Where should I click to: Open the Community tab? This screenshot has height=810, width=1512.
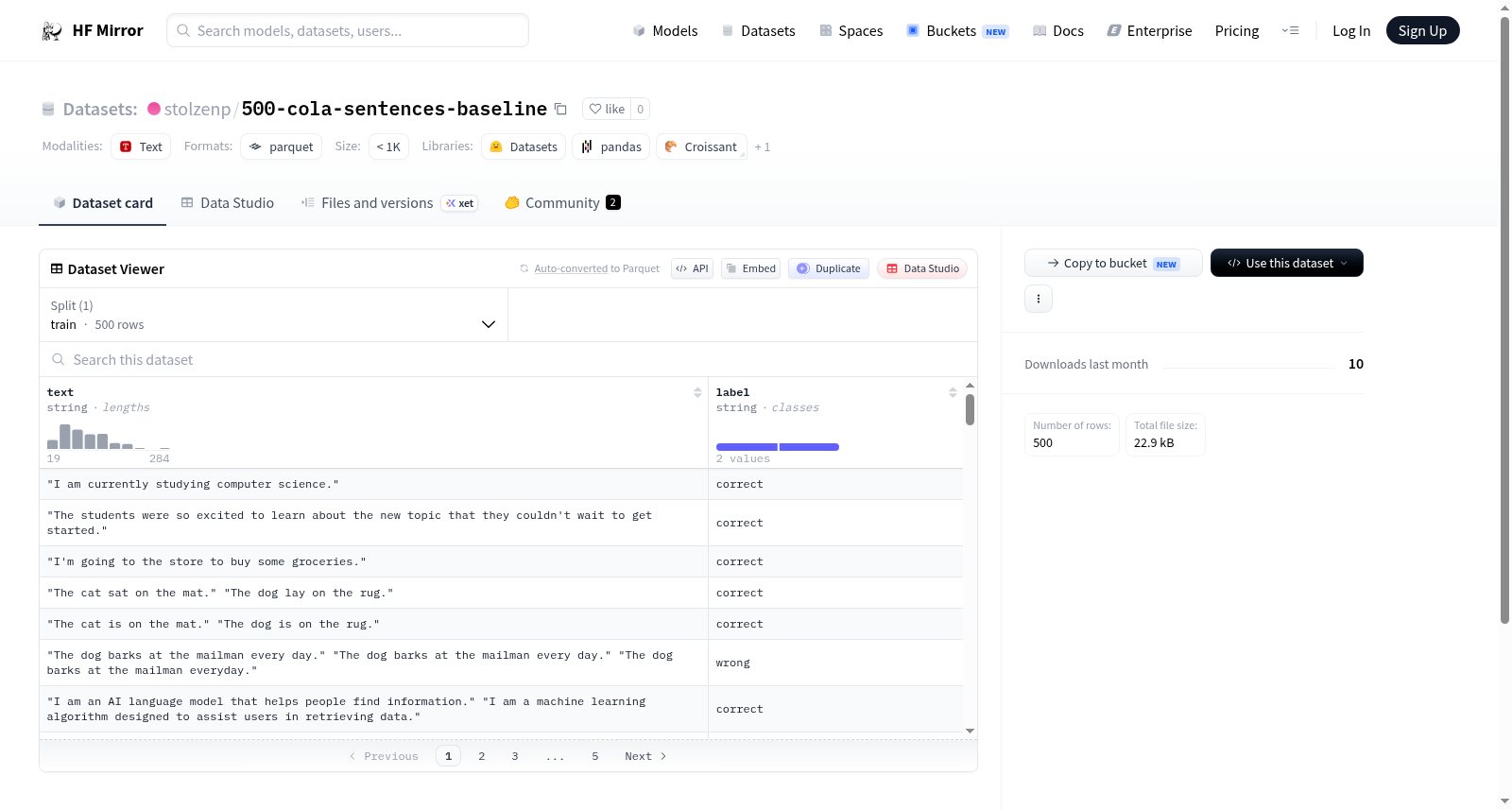pyautogui.click(x=563, y=203)
